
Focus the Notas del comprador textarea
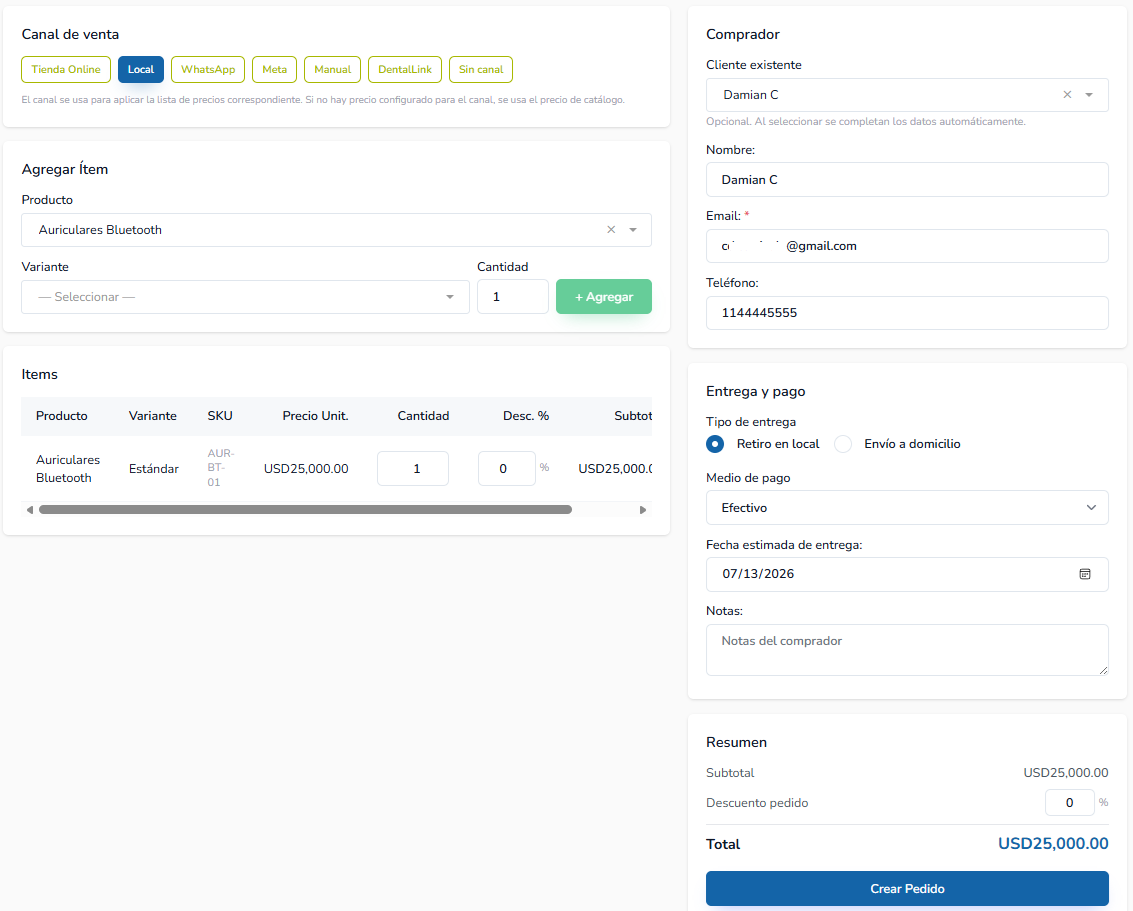tap(907, 650)
